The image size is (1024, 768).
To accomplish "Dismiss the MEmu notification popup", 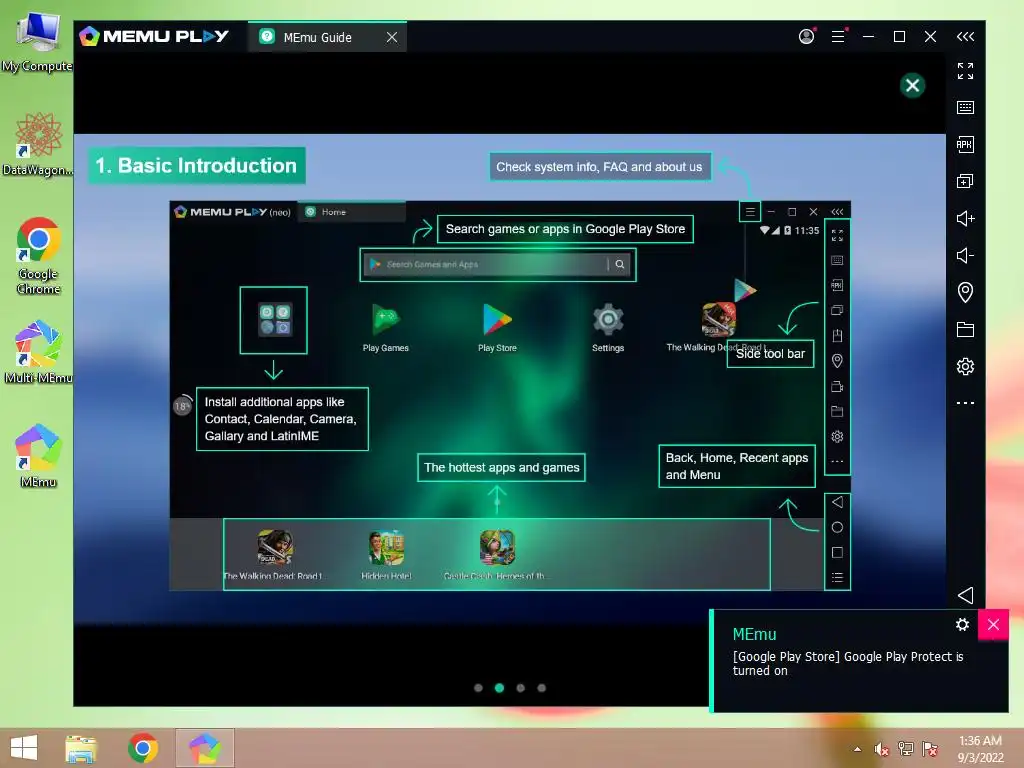I will pyautogui.click(x=993, y=624).
